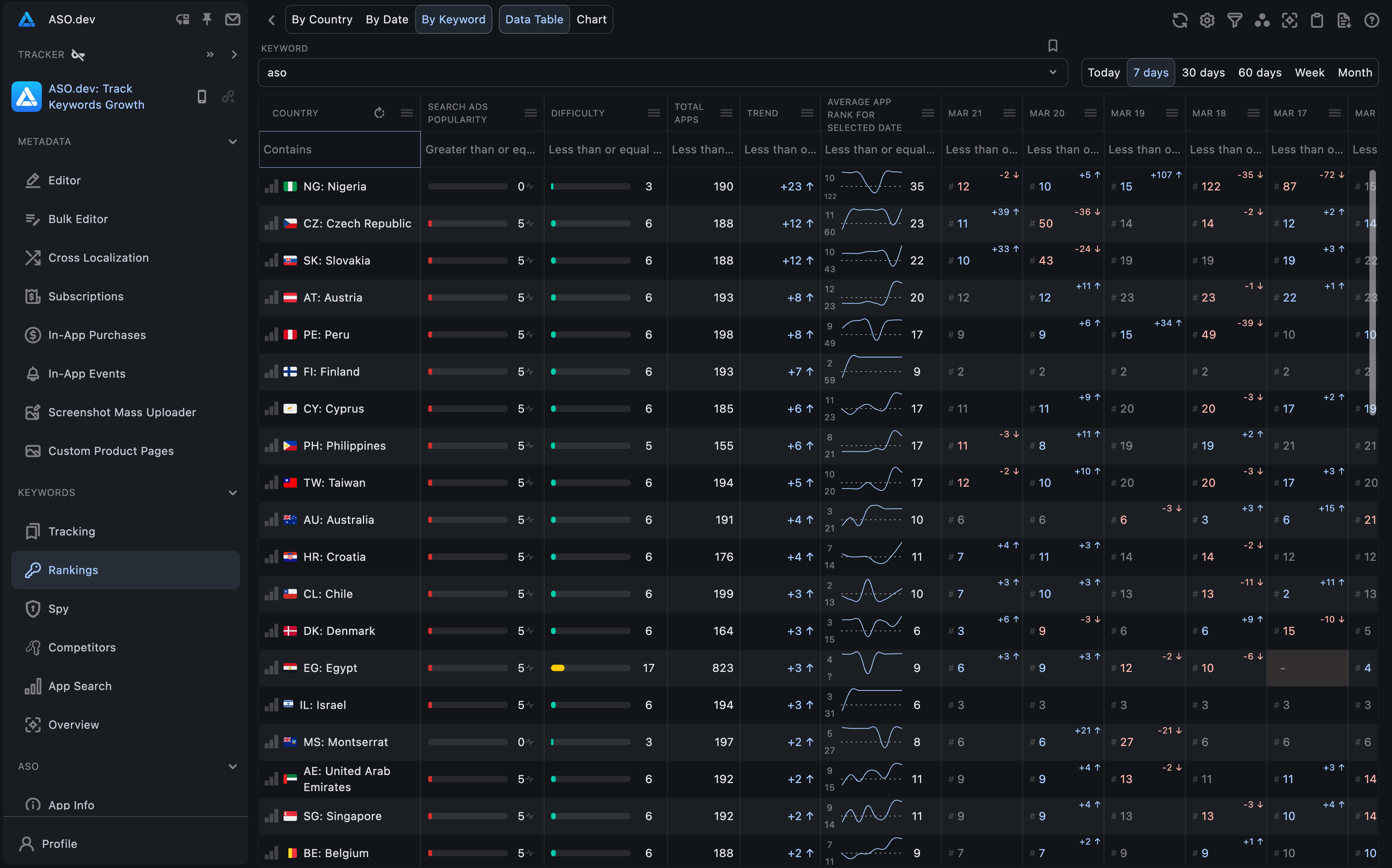The width and height of the screenshot is (1392, 868).
Task: Switch to Chart view tab
Action: (x=590, y=19)
